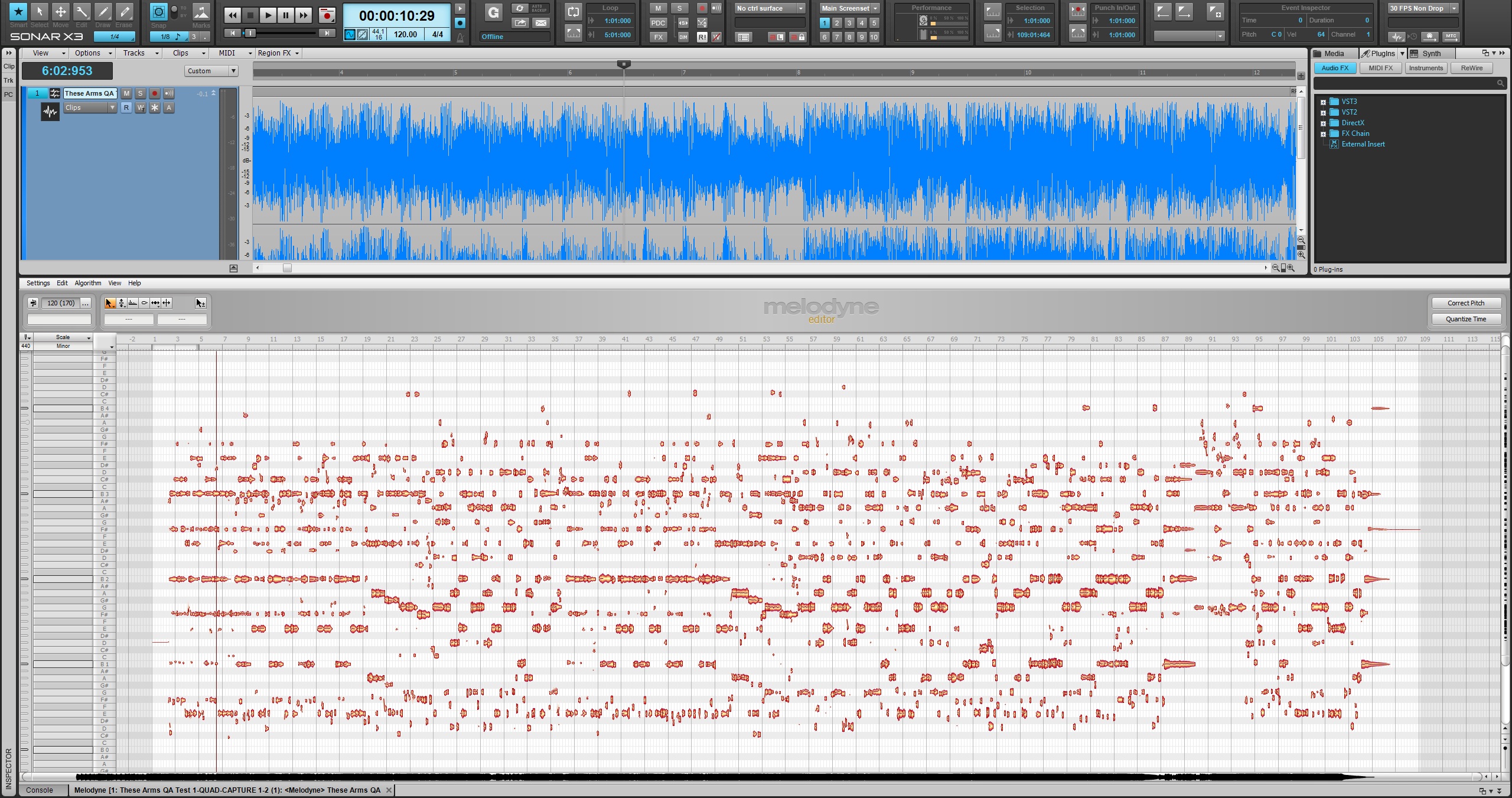
Task: Select Melodyne Time tool
Action: click(155, 303)
